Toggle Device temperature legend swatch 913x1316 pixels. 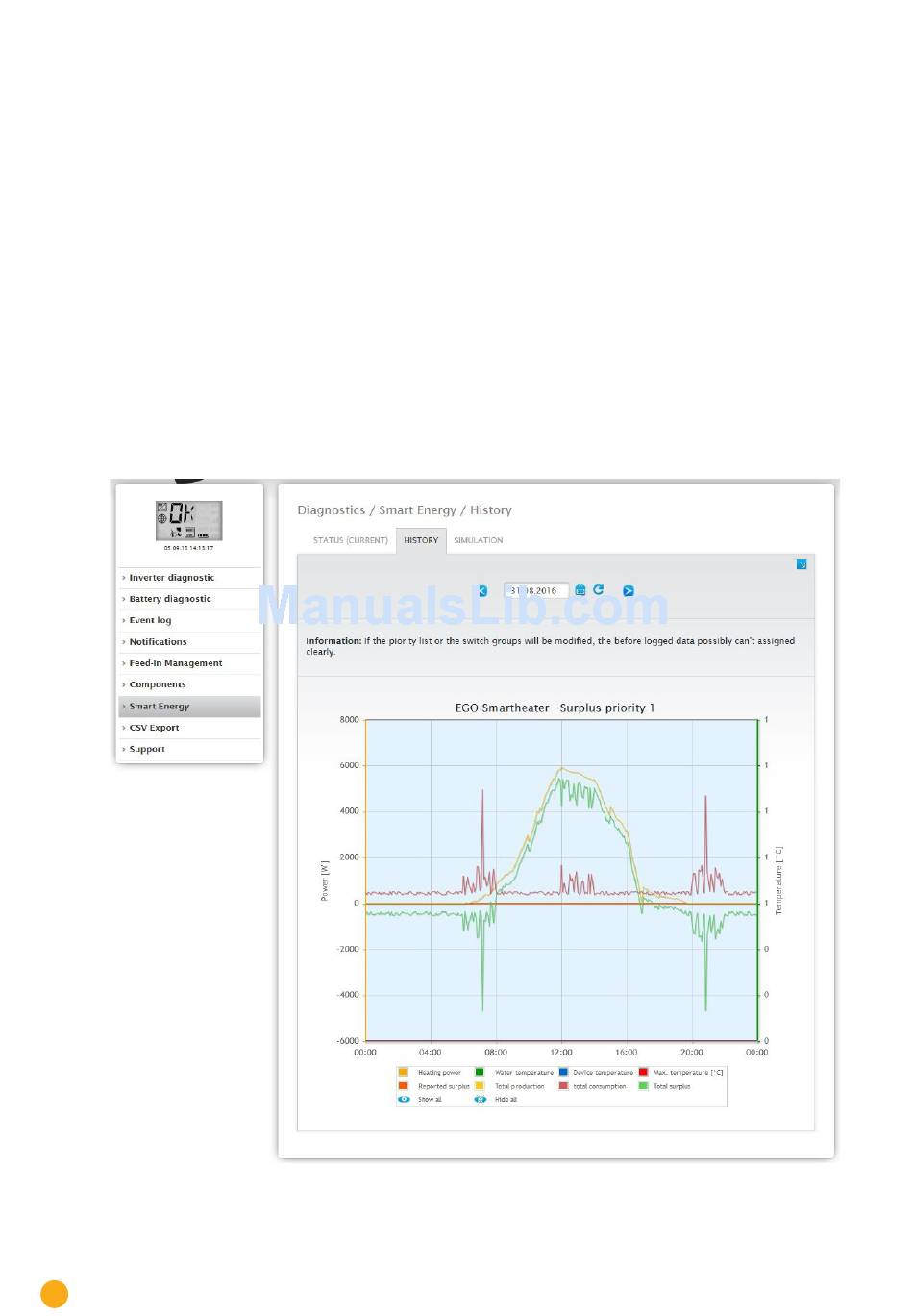tap(563, 1072)
